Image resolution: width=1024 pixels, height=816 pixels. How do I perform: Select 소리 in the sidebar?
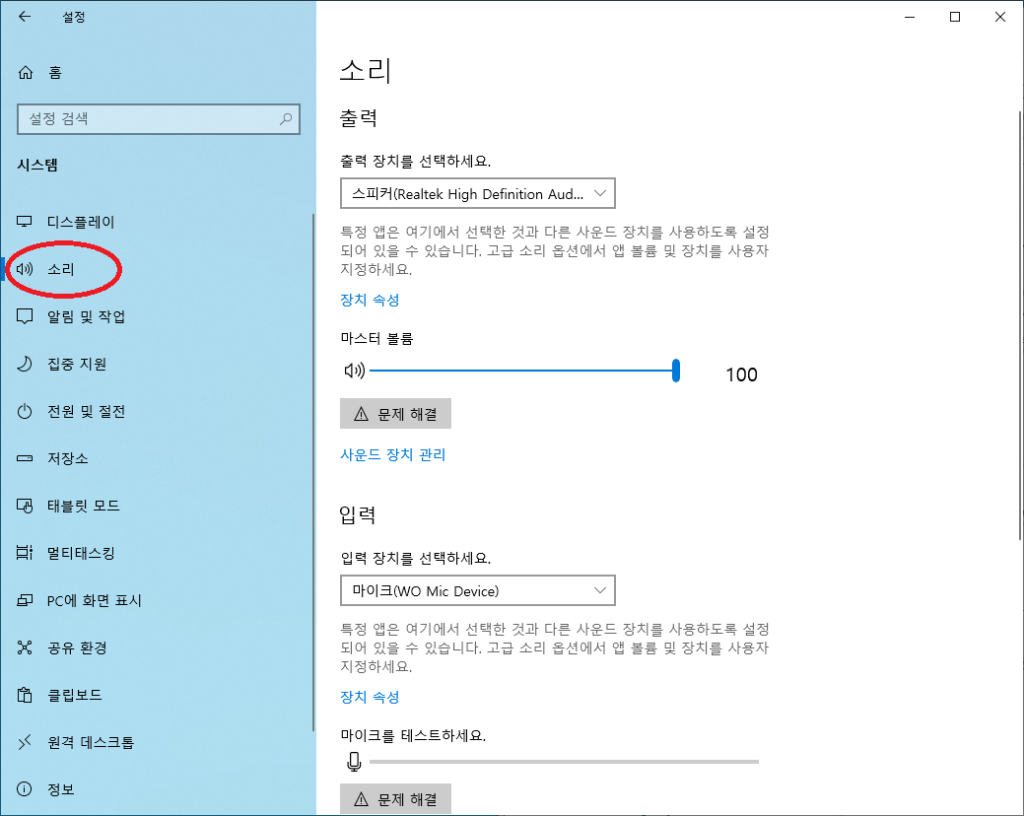pos(61,270)
